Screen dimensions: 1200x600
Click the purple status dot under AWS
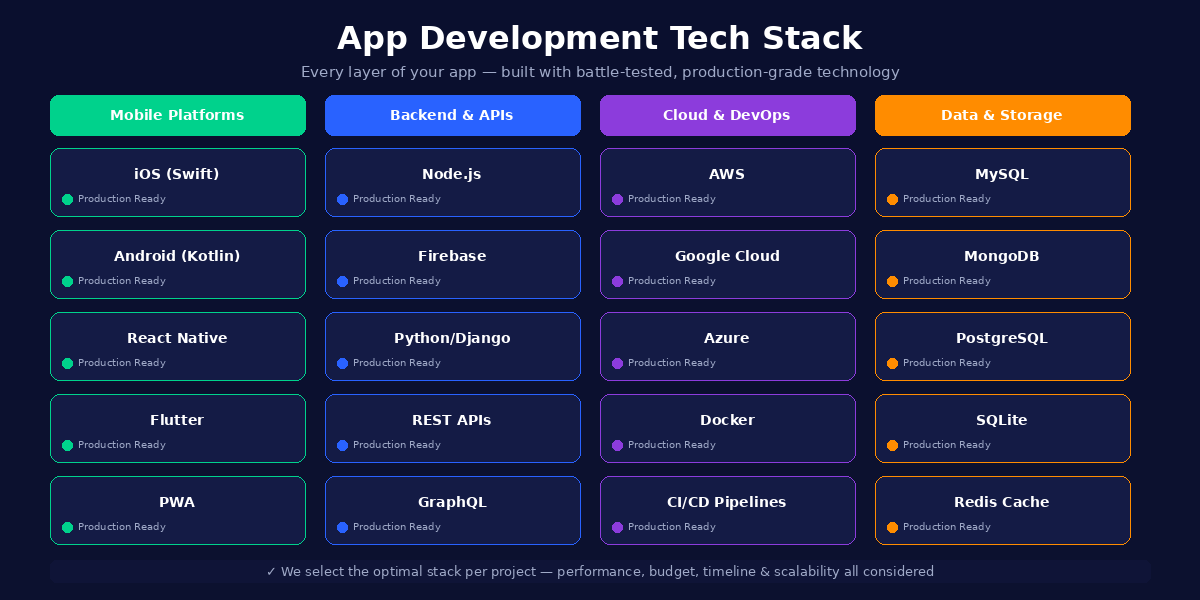tap(618, 199)
